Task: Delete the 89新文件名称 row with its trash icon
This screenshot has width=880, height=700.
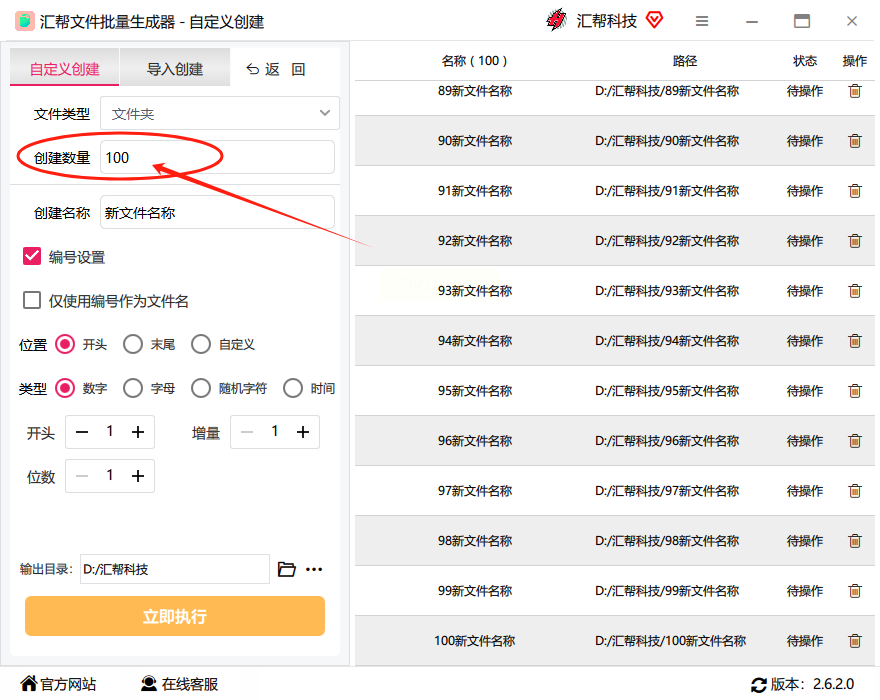Action: [x=855, y=91]
